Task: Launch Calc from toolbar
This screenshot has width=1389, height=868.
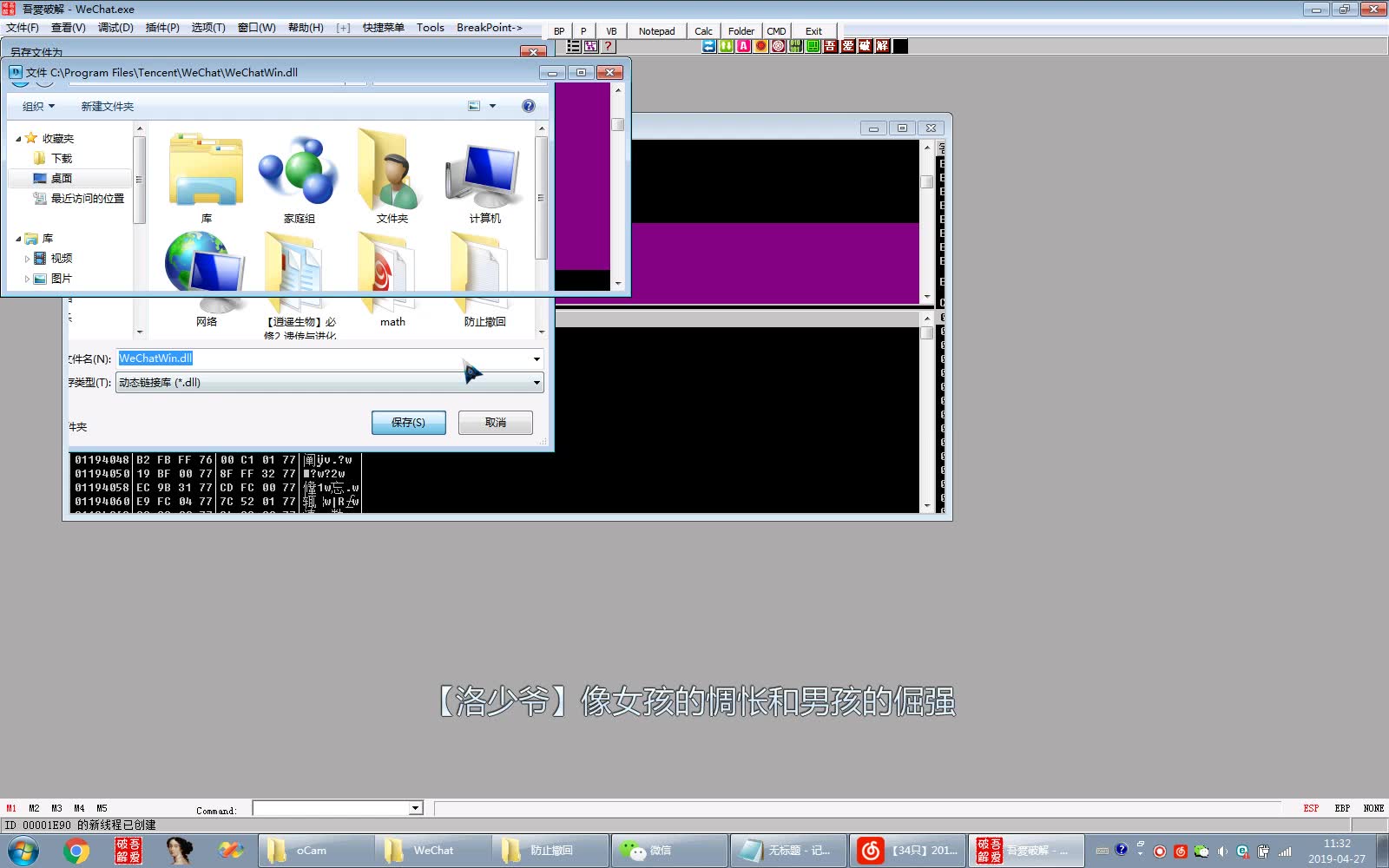Action: (703, 31)
